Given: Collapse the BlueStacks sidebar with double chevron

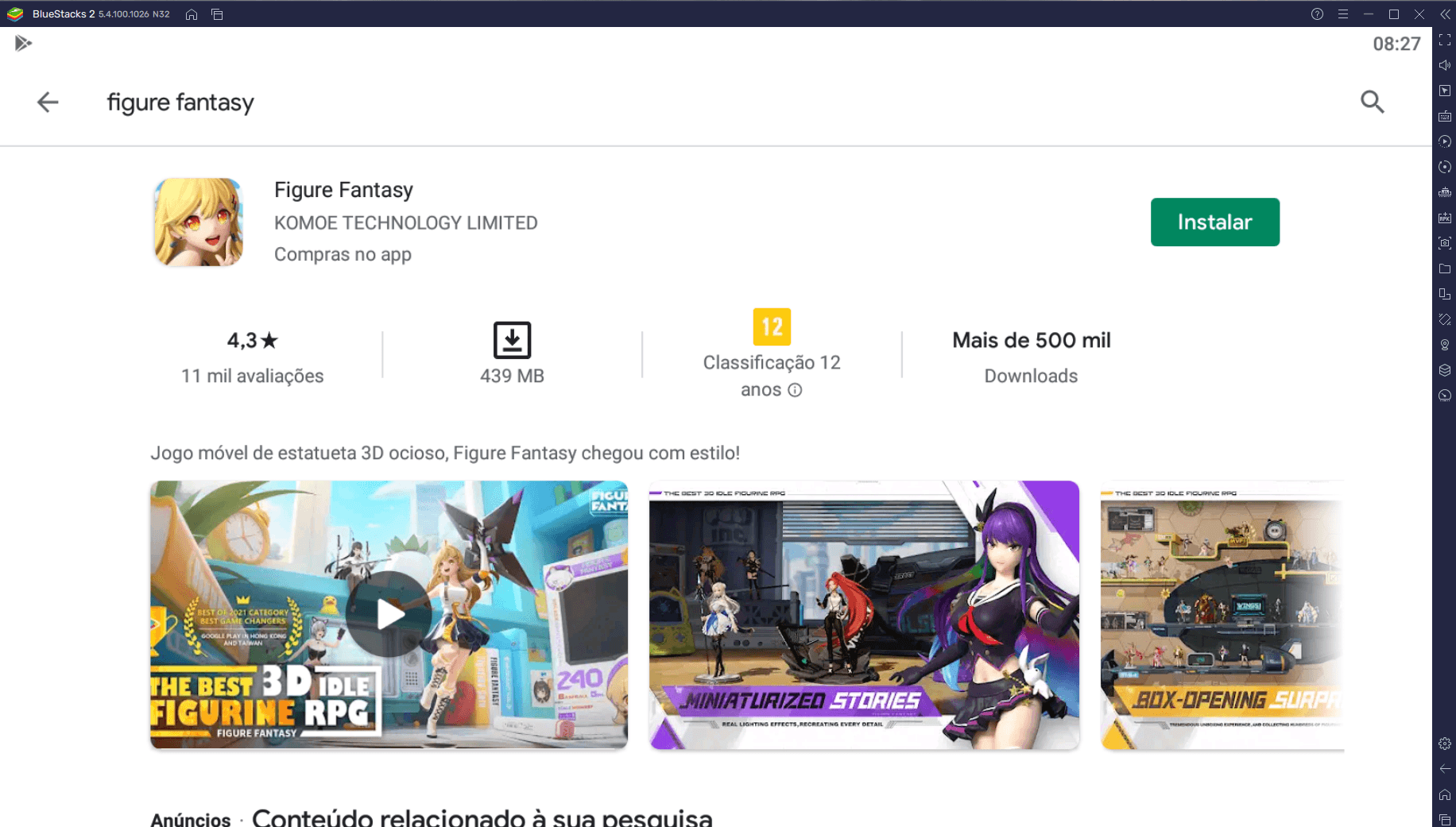Looking at the screenshot, I should 1445,14.
